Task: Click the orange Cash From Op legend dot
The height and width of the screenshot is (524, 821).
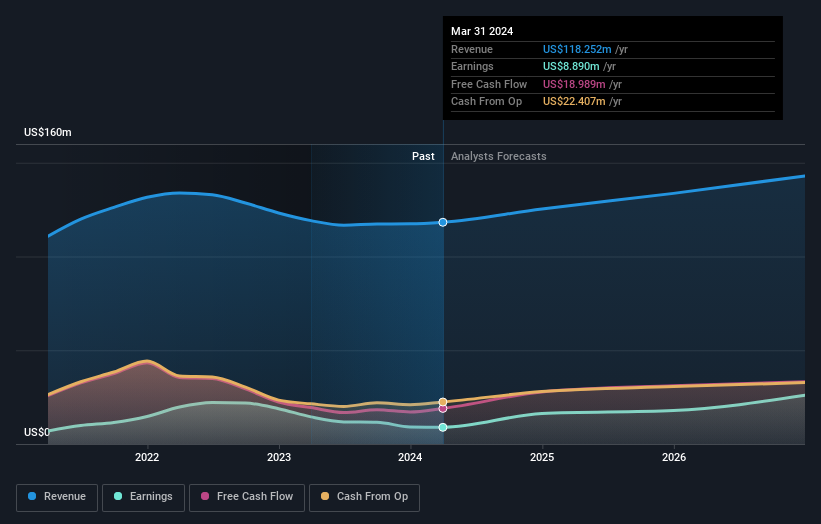Action: pyautogui.click(x=325, y=496)
